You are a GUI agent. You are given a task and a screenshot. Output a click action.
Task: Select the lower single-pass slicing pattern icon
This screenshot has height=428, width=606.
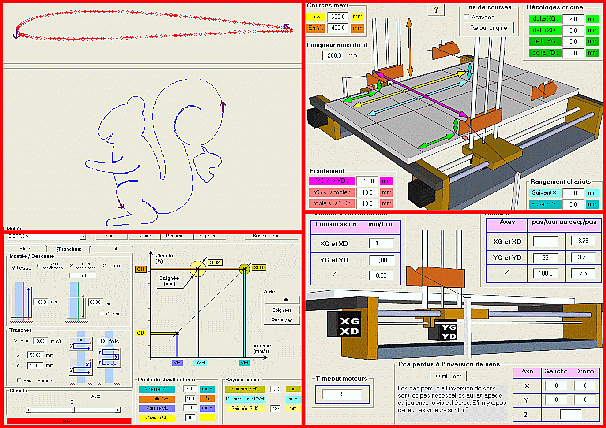[81, 369]
